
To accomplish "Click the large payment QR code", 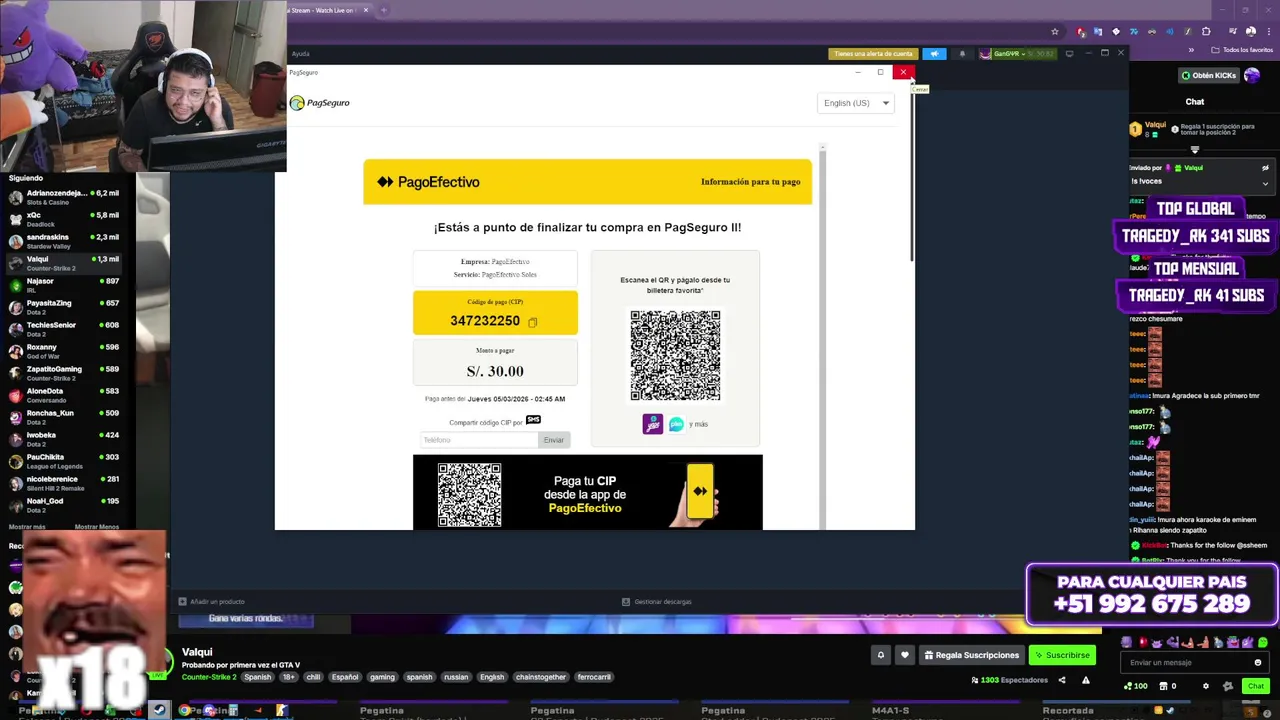I will point(675,355).
